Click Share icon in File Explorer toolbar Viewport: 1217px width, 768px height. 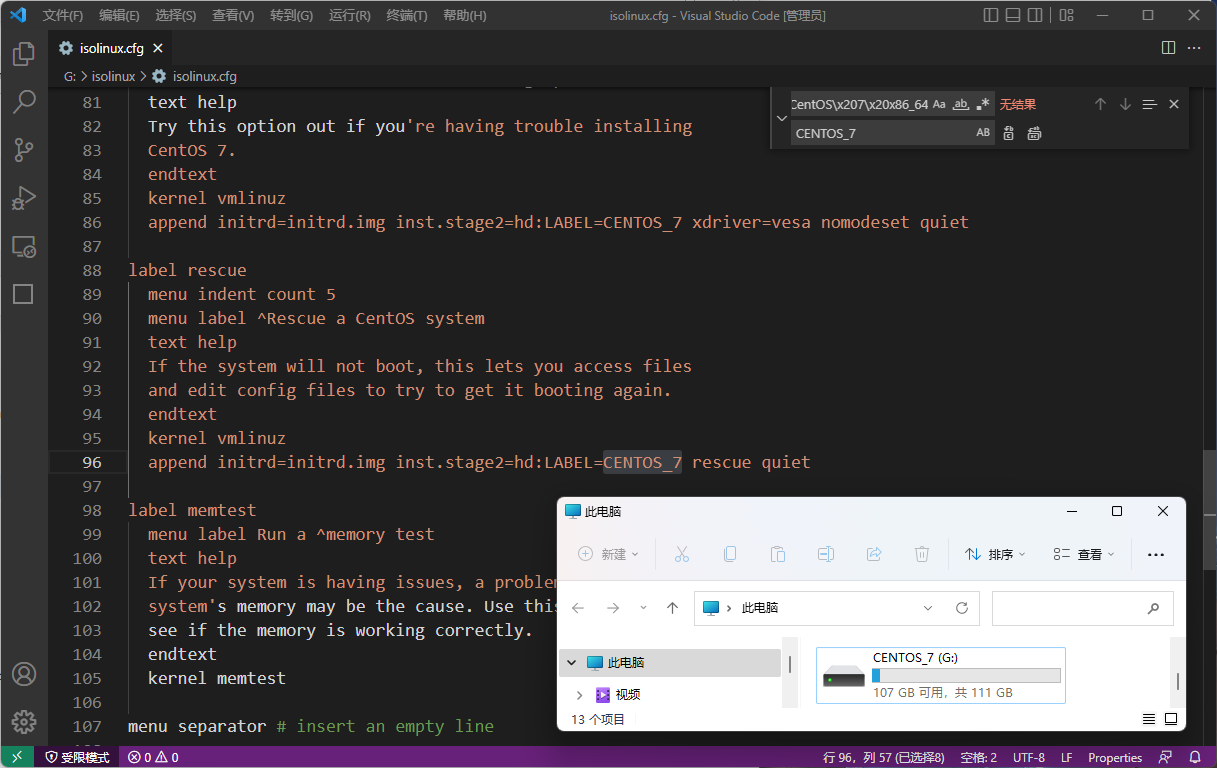coord(874,554)
